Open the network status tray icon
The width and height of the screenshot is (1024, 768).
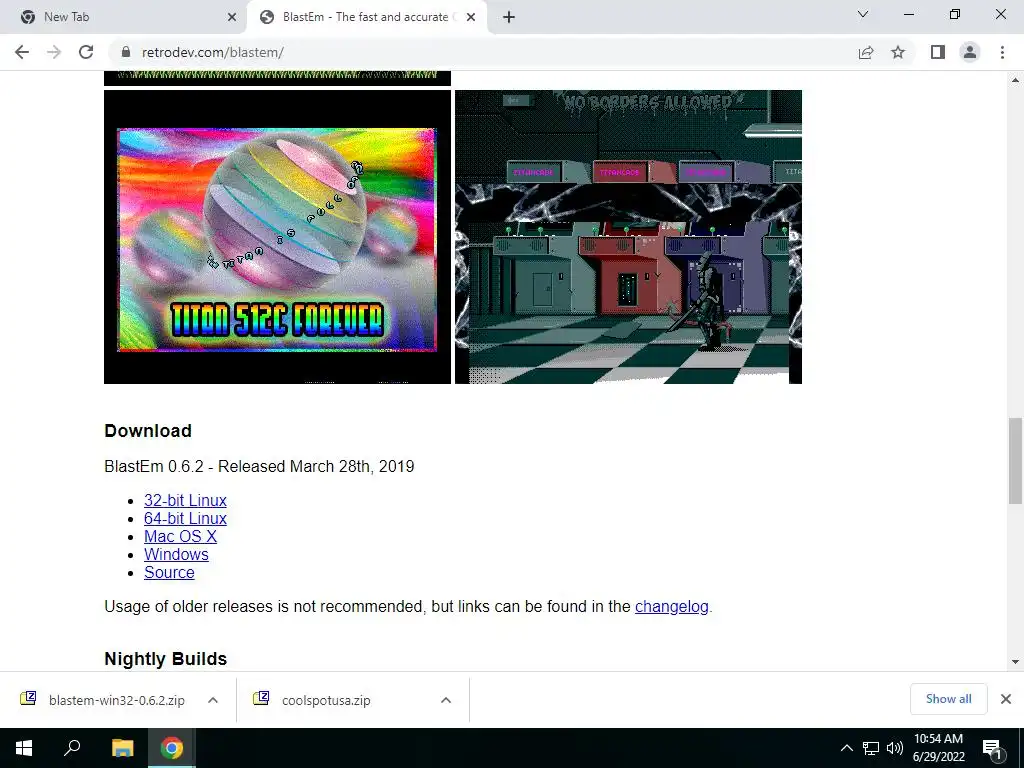coord(871,748)
